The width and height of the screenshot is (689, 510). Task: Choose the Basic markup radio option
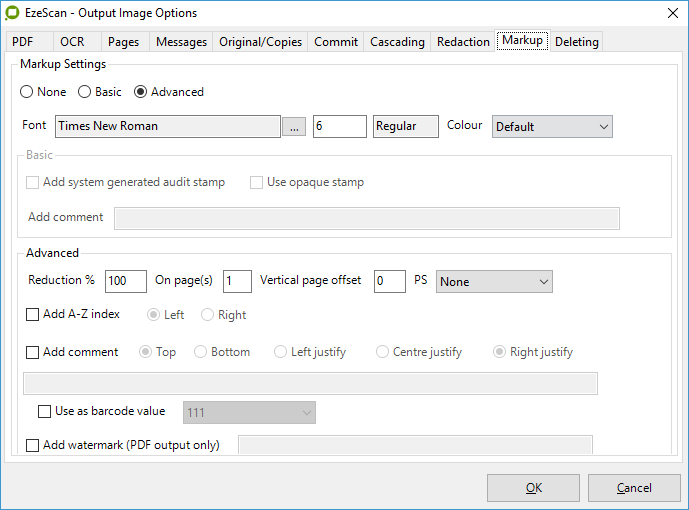coord(85,92)
